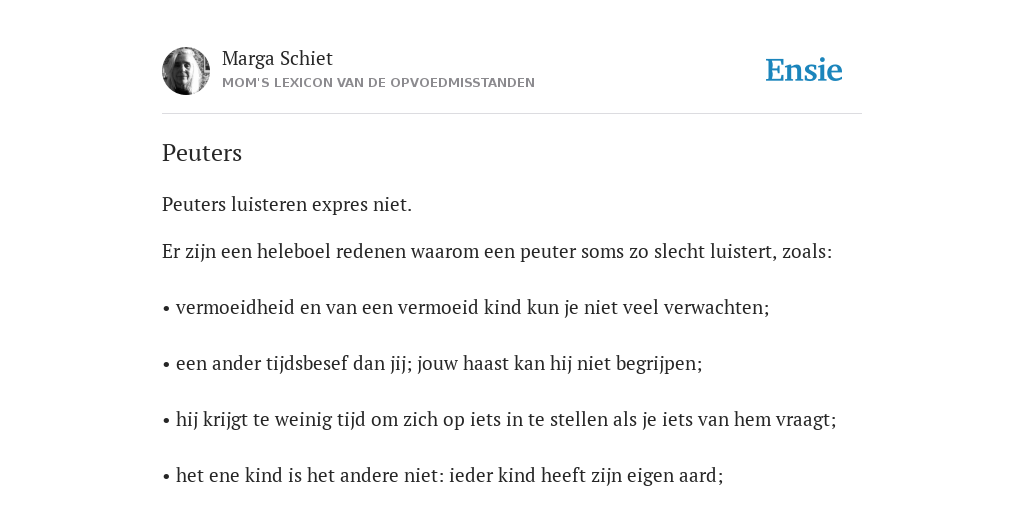1024x512 pixels.
Task: Click the bullet about vermoeidheid
Action: click(466, 307)
